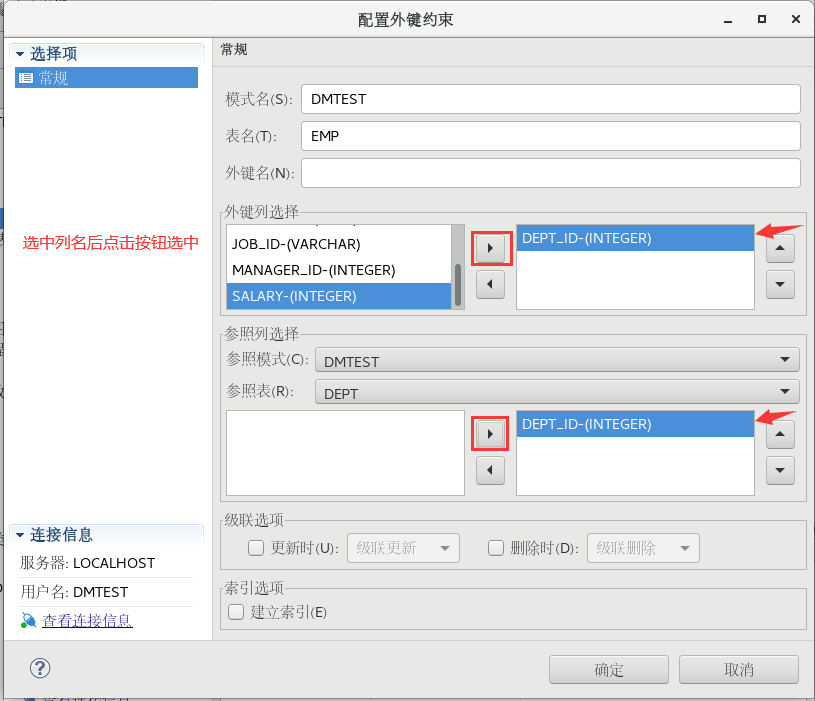Check the 建立索引(E) option
This screenshot has width=815, height=701.
pos(235,612)
